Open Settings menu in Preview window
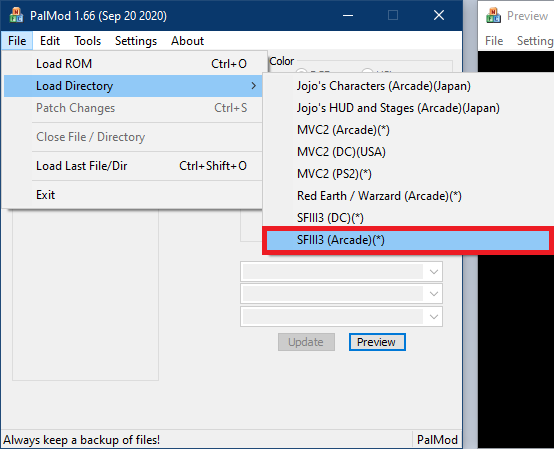This screenshot has height=449, width=554. pos(534,41)
